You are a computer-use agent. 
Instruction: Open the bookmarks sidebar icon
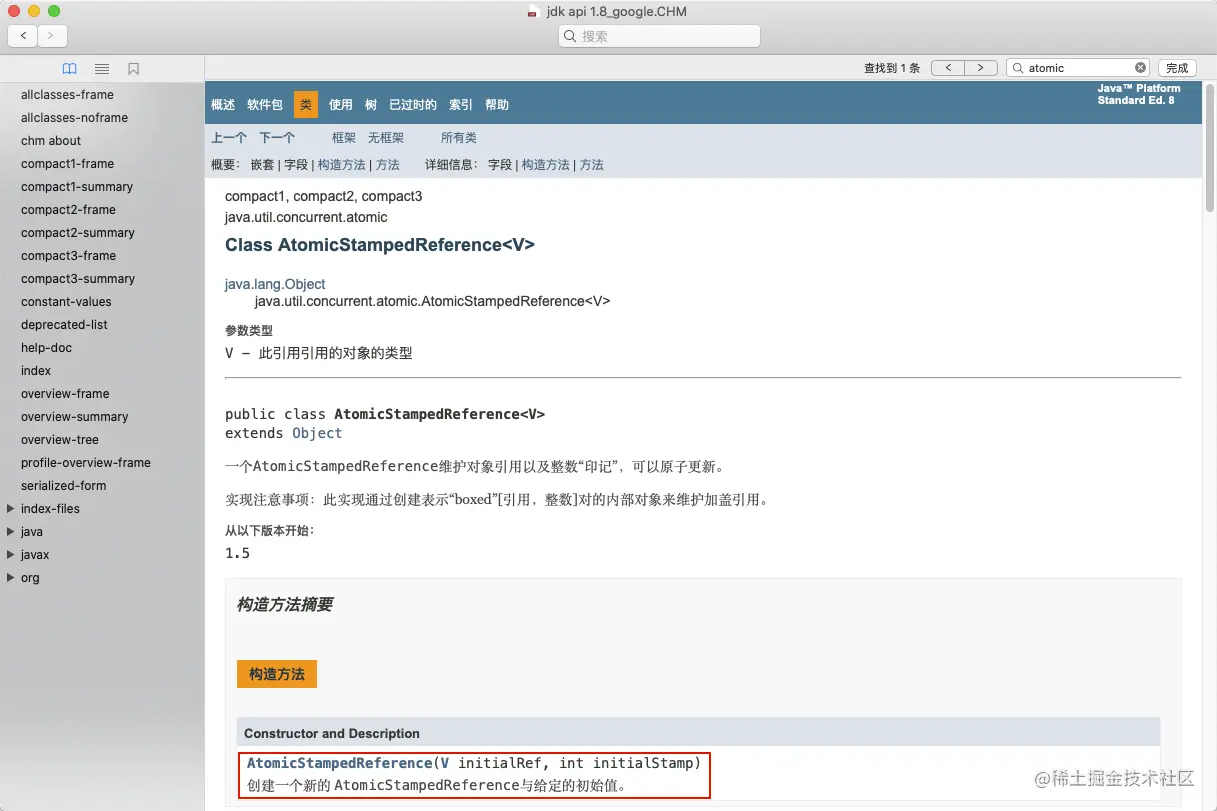coord(133,69)
